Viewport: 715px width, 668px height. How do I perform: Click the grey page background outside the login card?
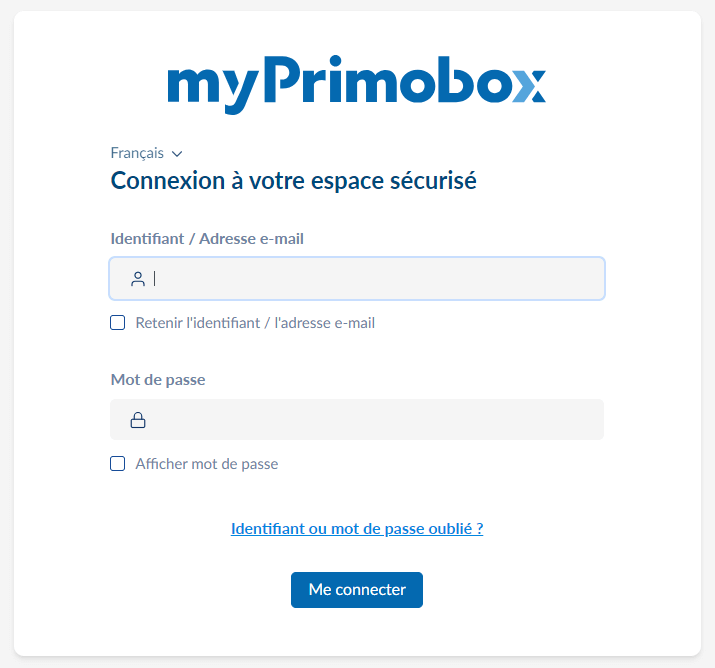tap(707, 300)
